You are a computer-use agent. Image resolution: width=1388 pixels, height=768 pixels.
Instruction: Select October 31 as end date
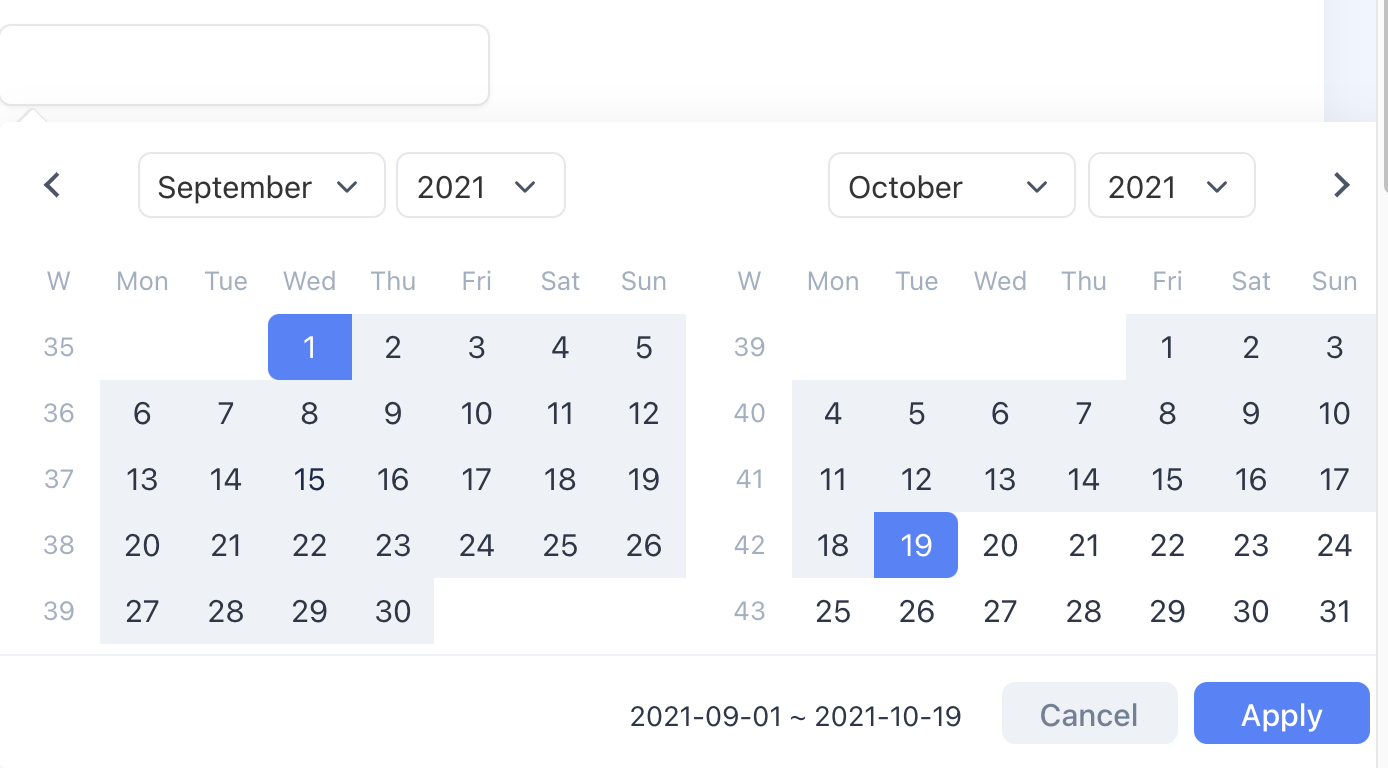1334,611
